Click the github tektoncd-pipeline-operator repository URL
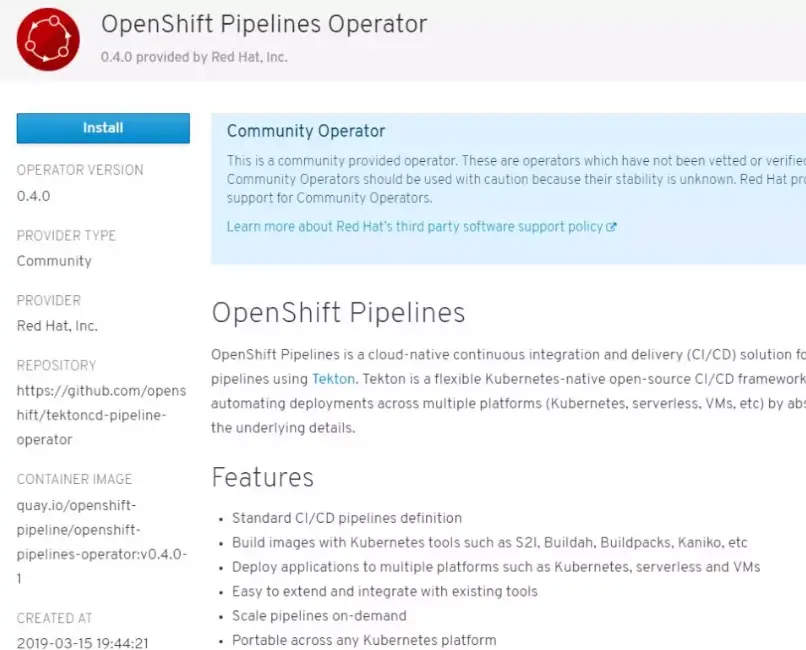The width and height of the screenshot is (806, 650). pyautogui.click(x=101, y=415)
